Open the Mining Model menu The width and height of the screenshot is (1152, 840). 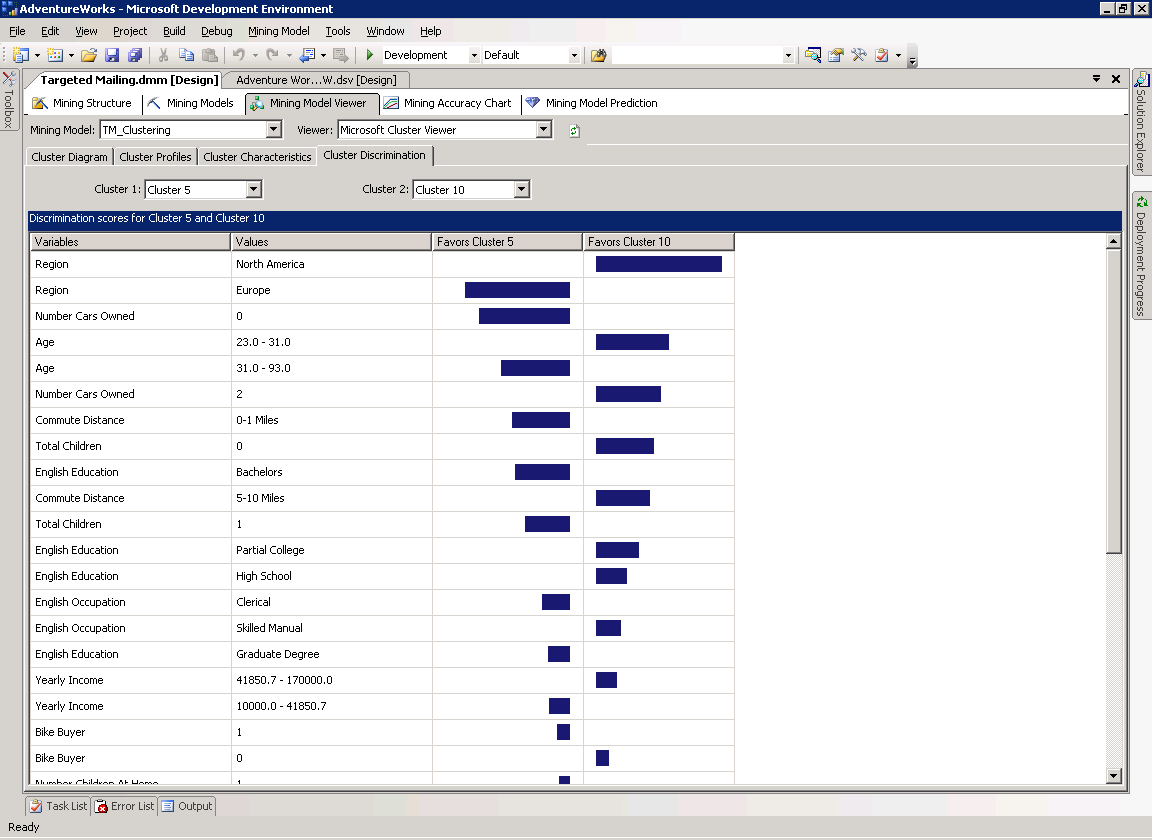point(278,31)
